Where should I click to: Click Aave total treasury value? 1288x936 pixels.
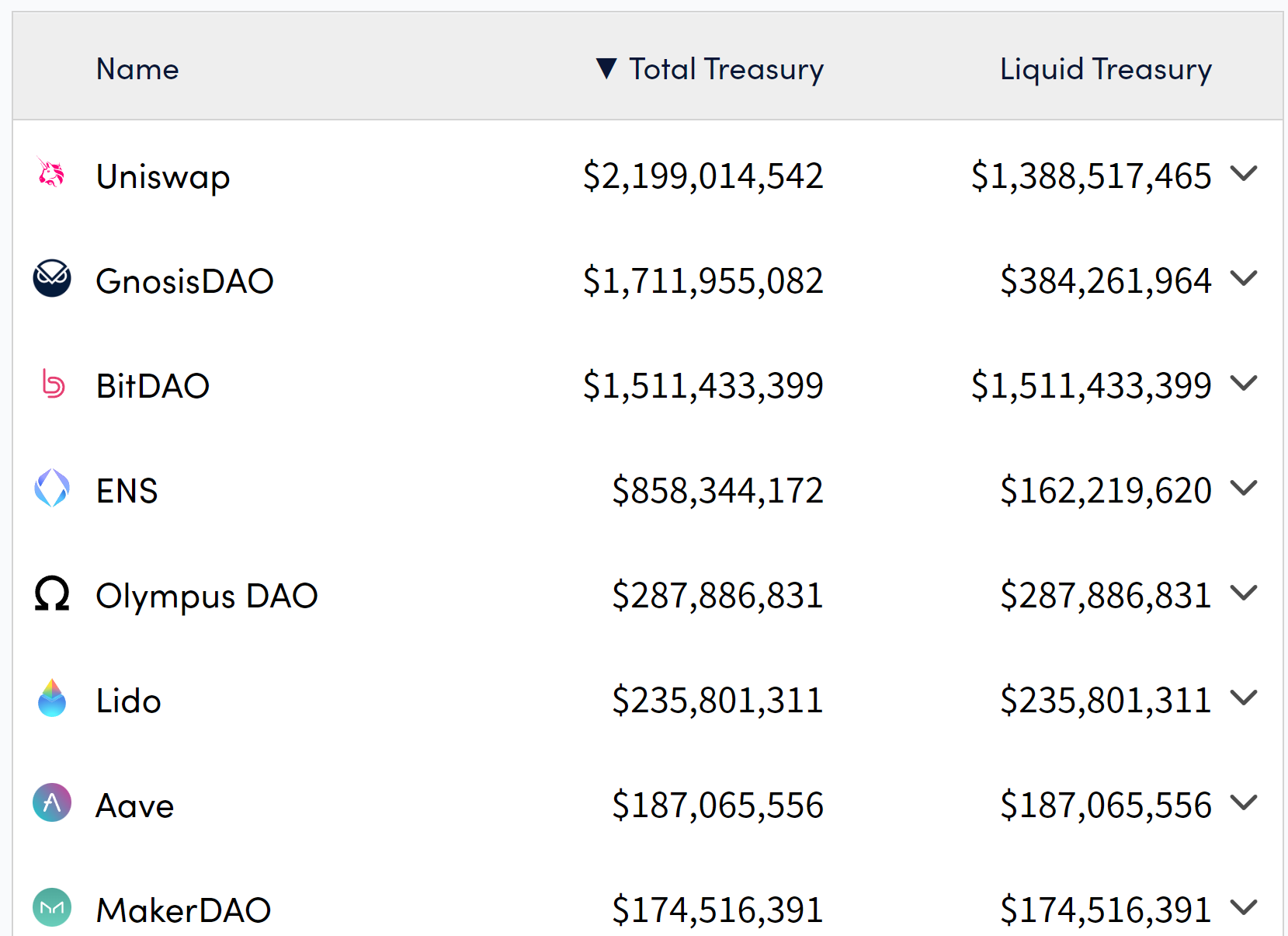click(717, 806)
